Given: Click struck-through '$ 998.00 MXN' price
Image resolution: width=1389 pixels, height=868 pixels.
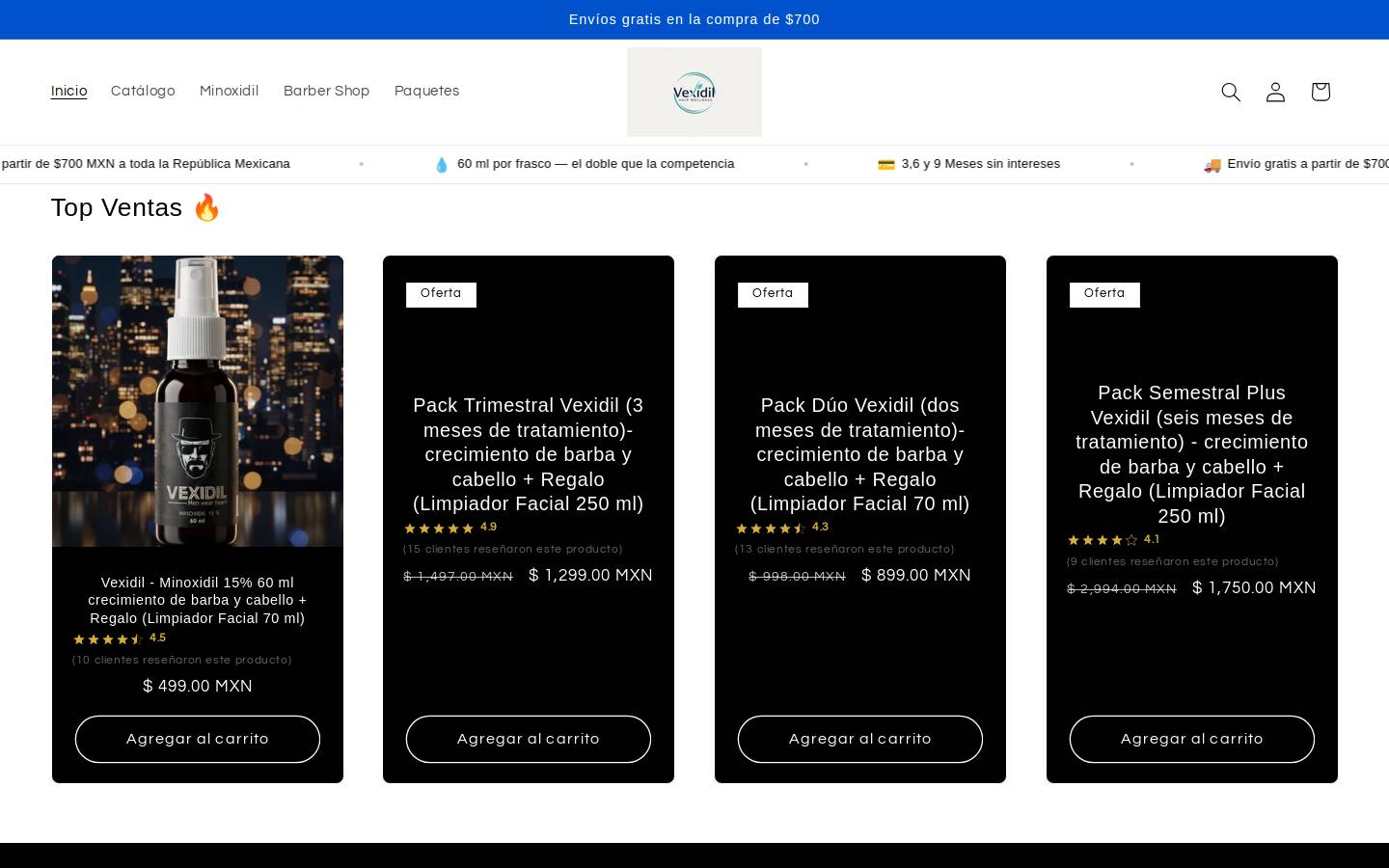Looking at the screenshot, I should coord(798,577).
